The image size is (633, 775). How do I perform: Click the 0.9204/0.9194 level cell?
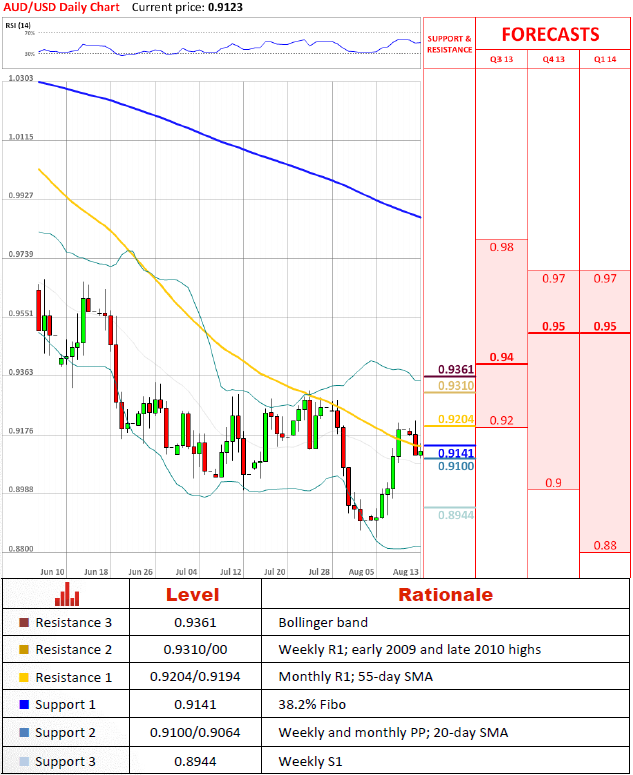point(195,677)
